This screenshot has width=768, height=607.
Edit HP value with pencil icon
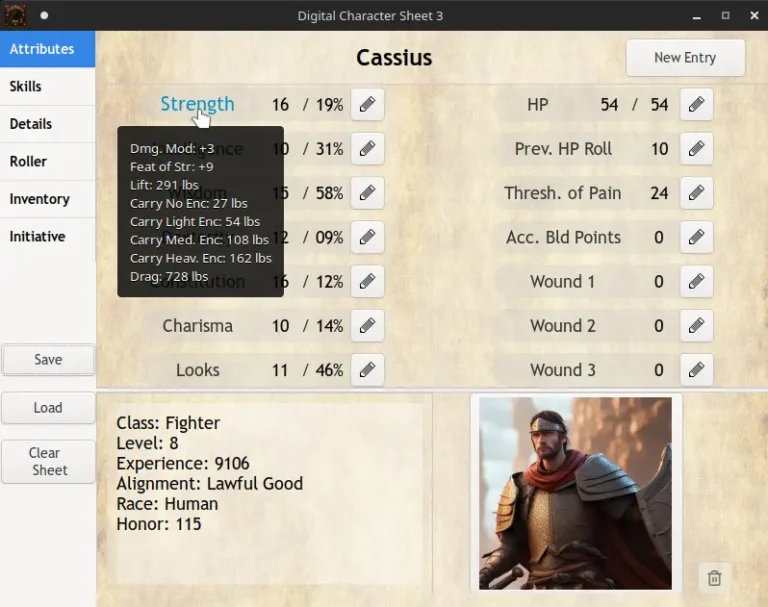[696, 104]
